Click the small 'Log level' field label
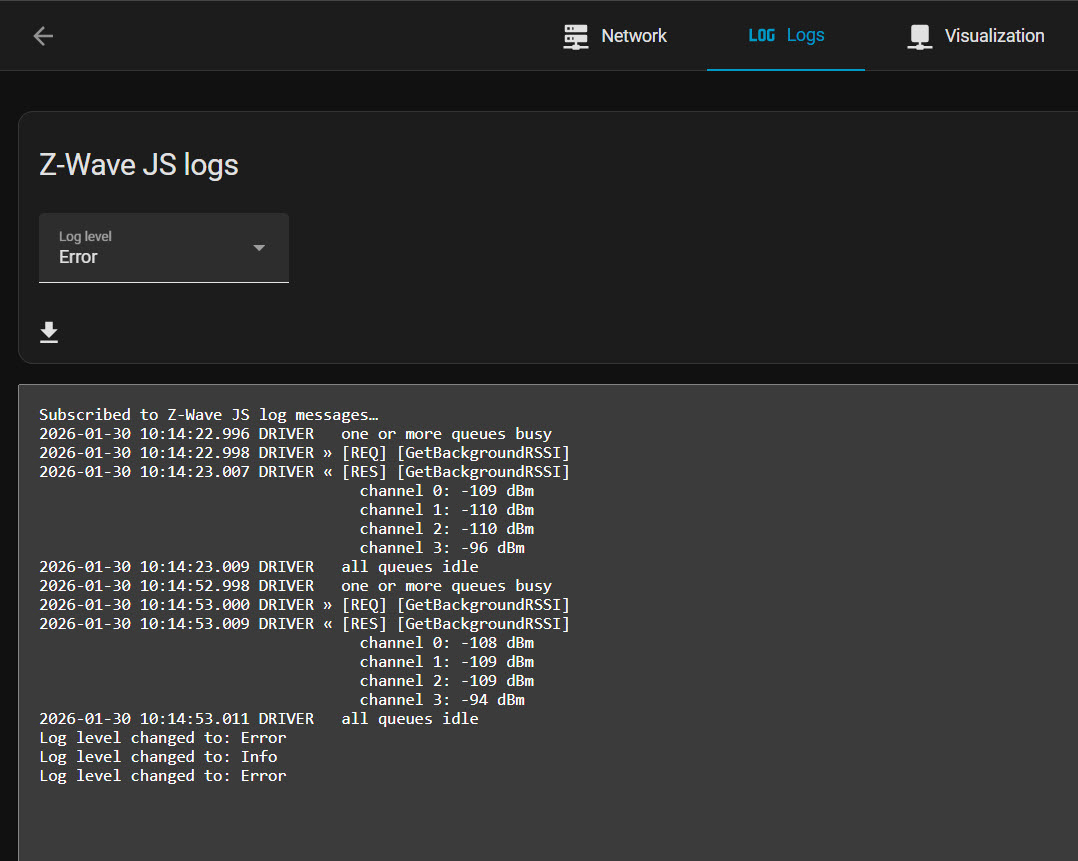The height and width of the screenshot is (861, 1078). (x=85, y=237)
